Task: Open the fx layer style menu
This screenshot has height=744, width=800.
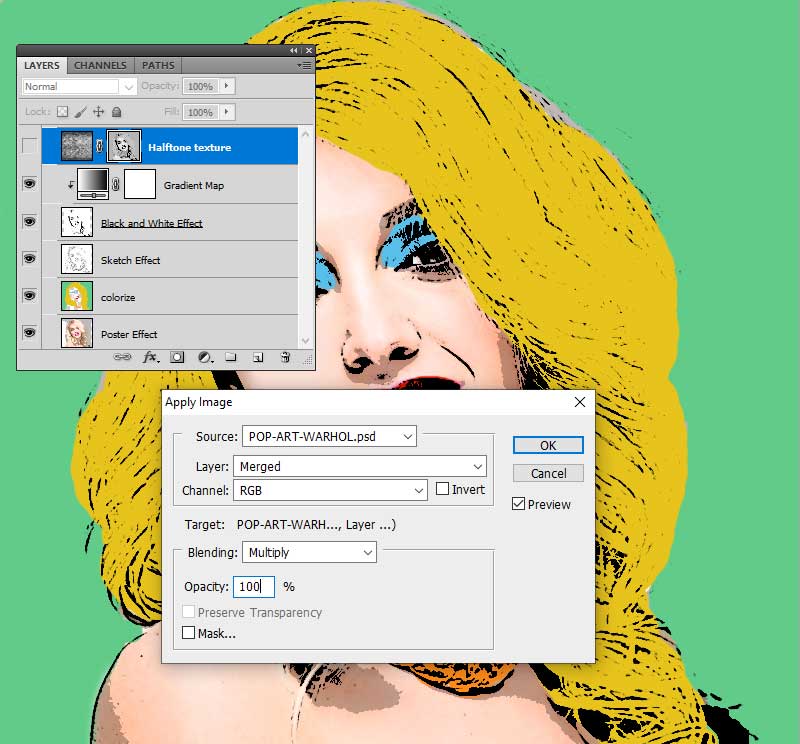Action: tap(151, 357)
